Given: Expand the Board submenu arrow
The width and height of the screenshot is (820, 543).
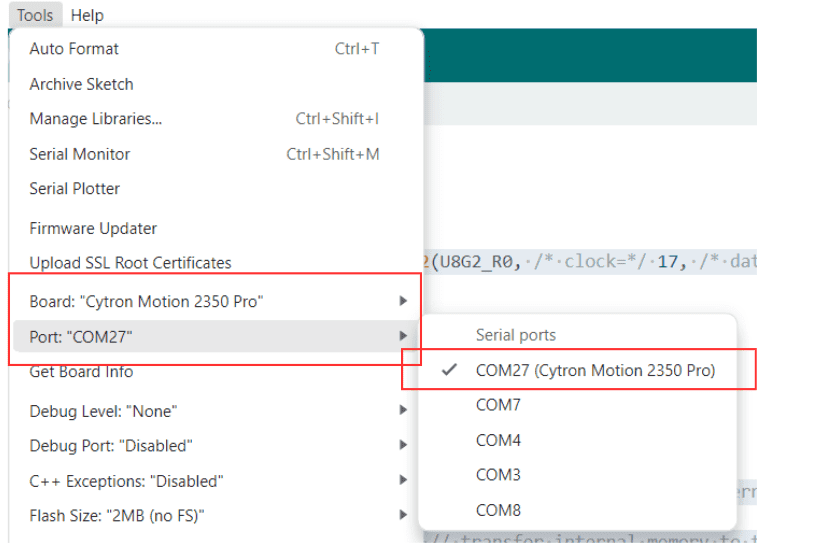Looking at the screenshot, I should [x=403, y=301].
